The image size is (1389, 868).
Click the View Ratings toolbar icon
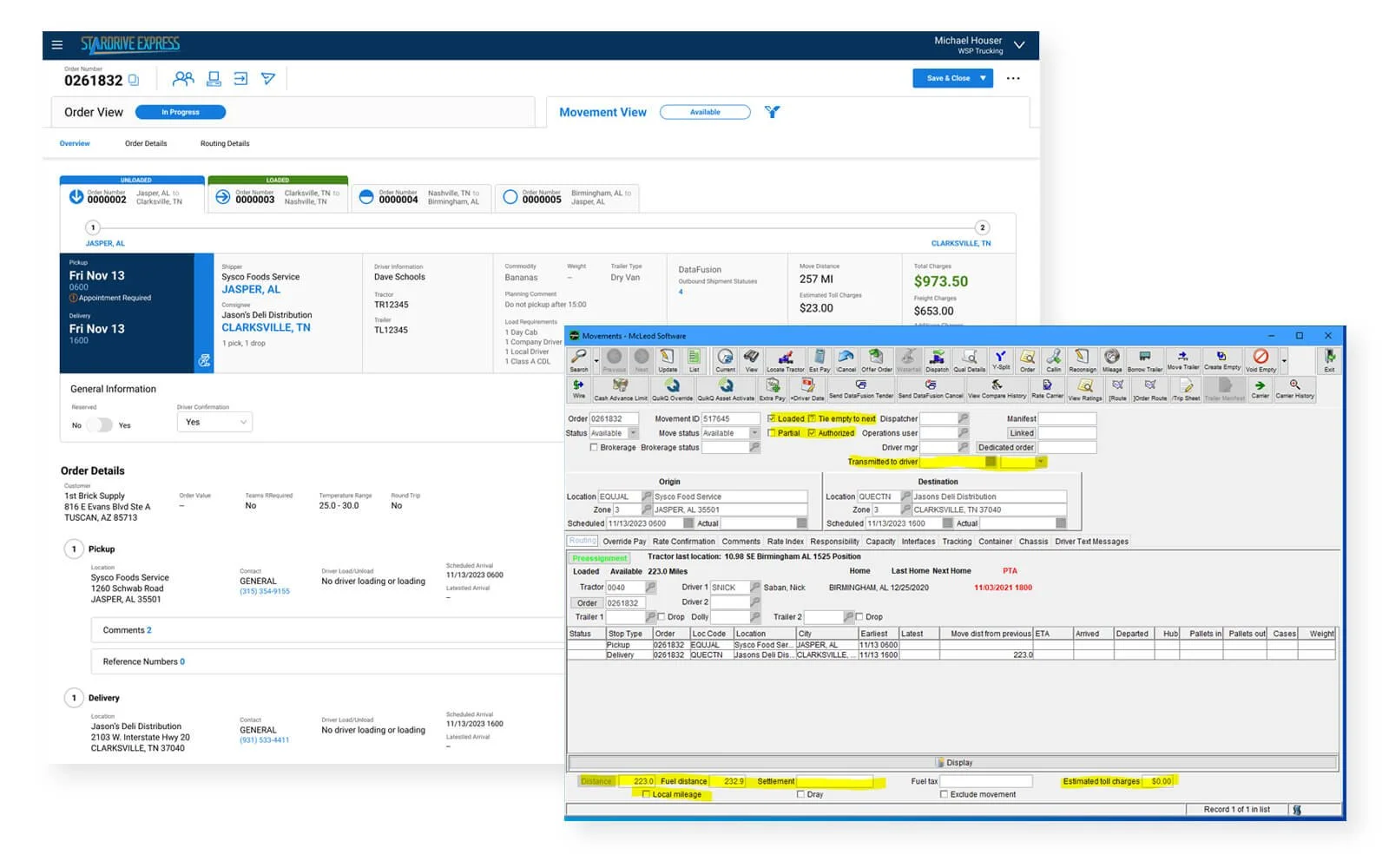point(1084,388)
